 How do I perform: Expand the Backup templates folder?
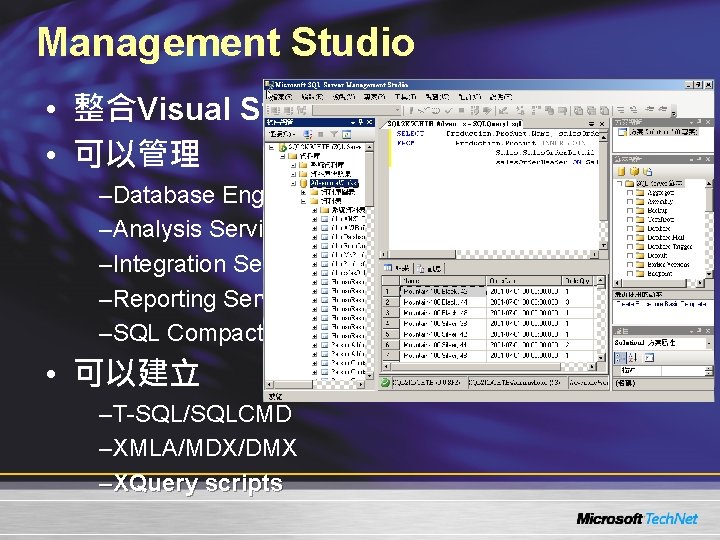630,211
